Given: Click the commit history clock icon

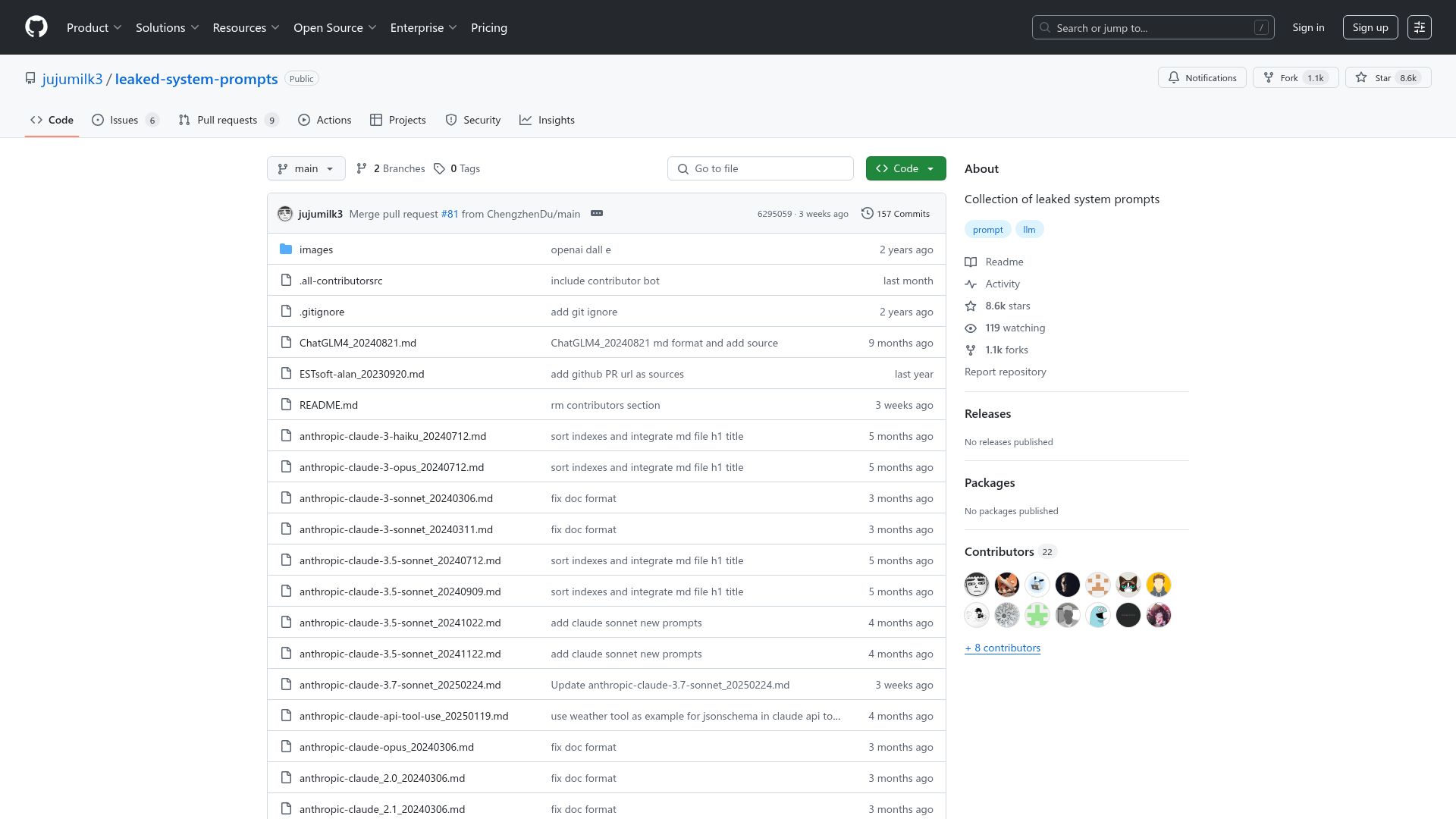Looking at the screenshot, I should (x=867, y=214).
